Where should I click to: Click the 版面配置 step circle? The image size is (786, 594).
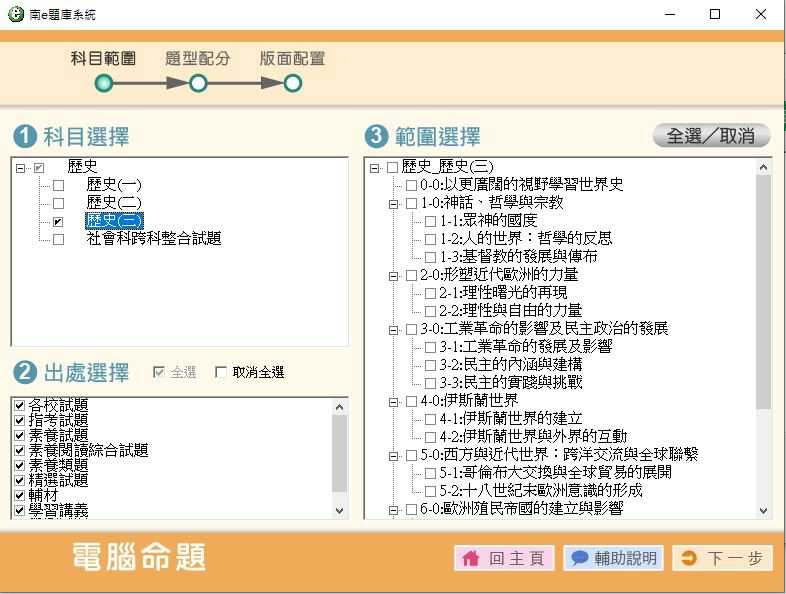tap(293, 83)
